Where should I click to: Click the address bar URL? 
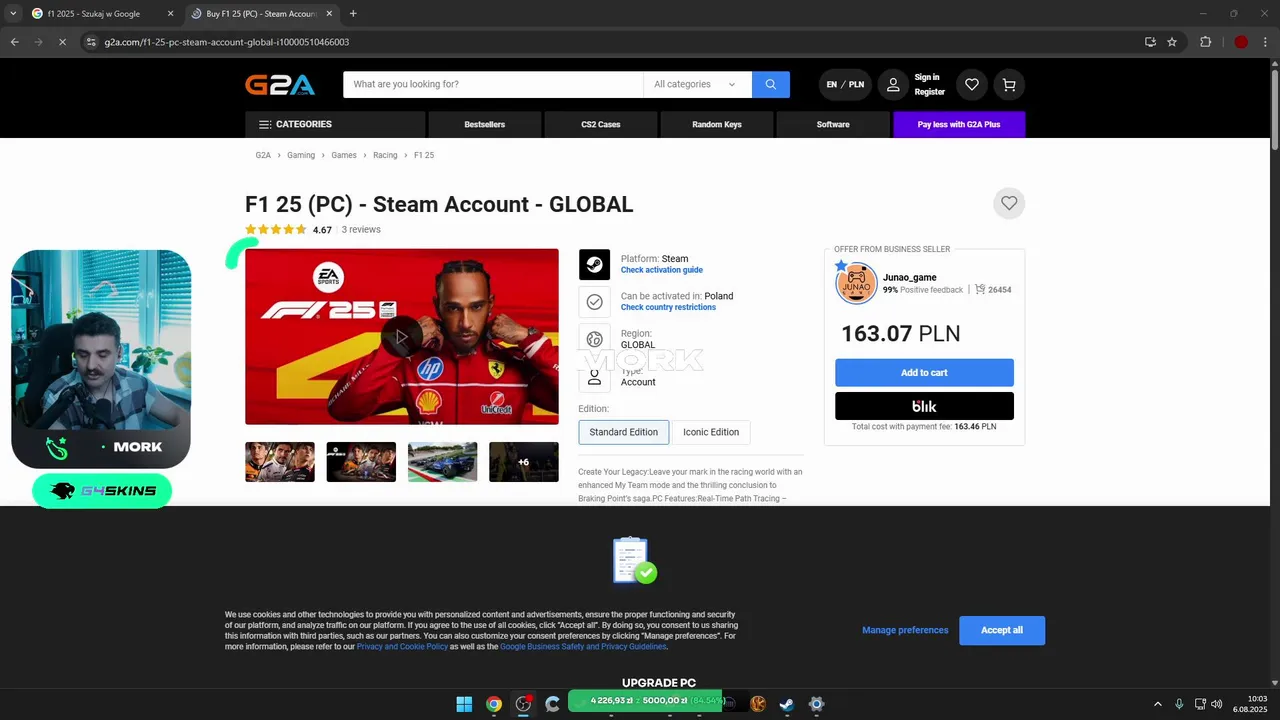[x=227, y=42]
